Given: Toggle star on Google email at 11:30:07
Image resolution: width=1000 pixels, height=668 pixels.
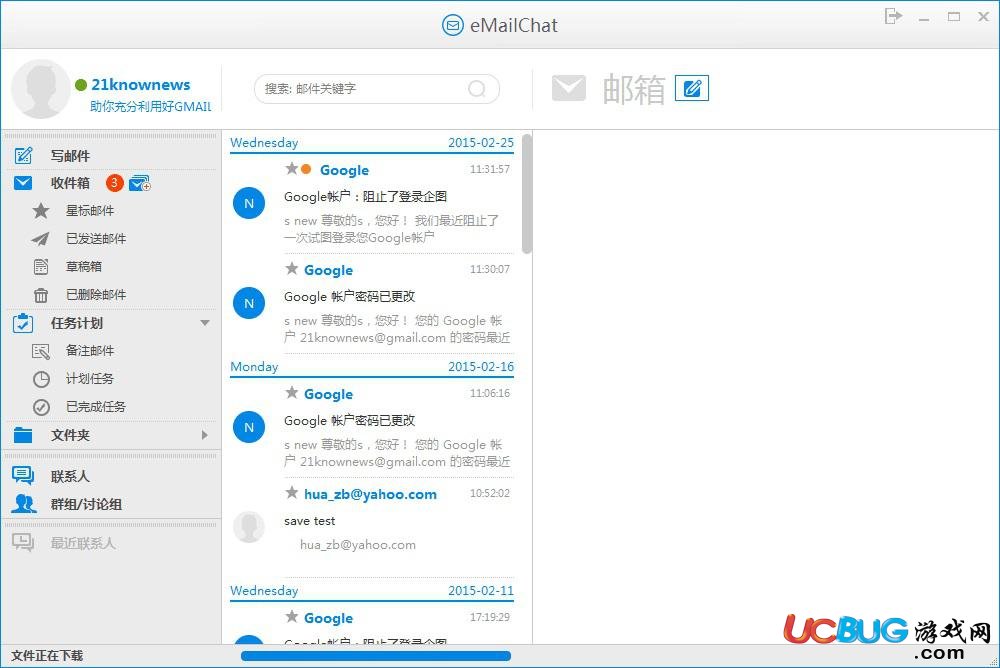Looking at the screenshot, I should coord(291,269).
